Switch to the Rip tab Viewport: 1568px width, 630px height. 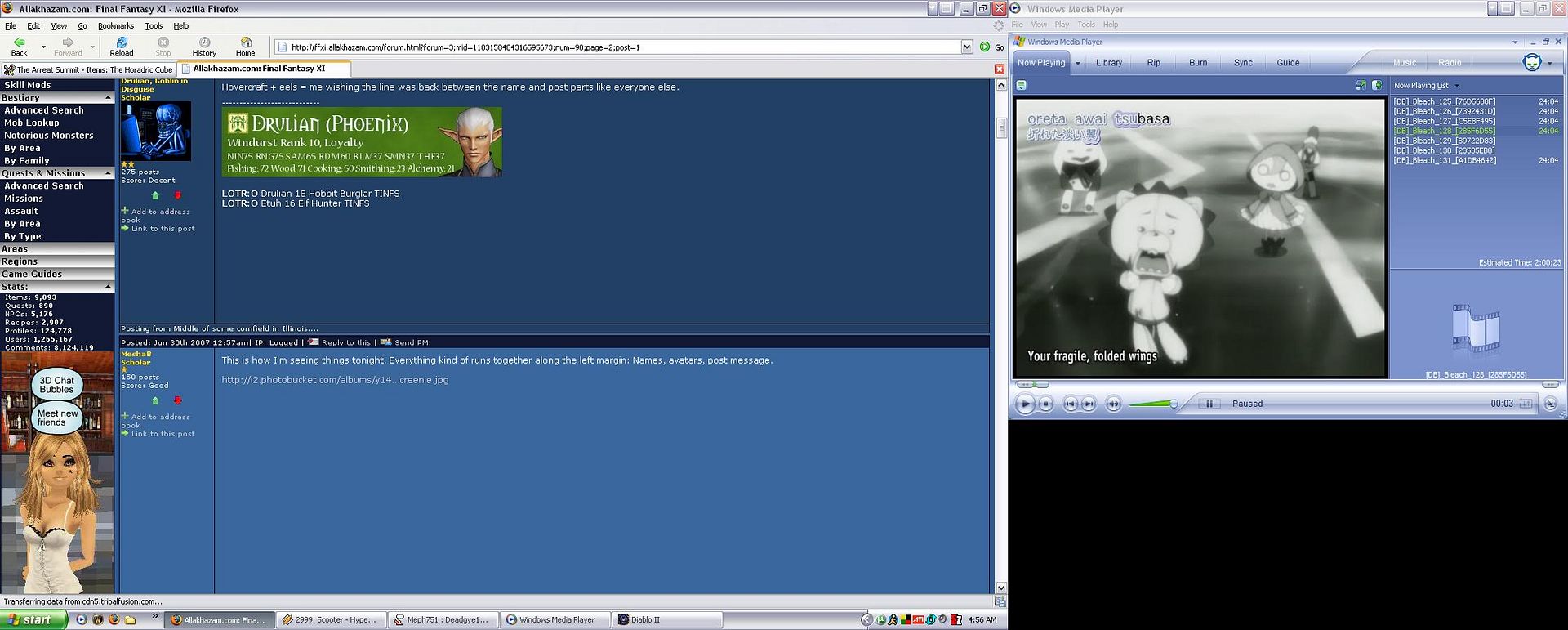click(x=1153, y=63)
